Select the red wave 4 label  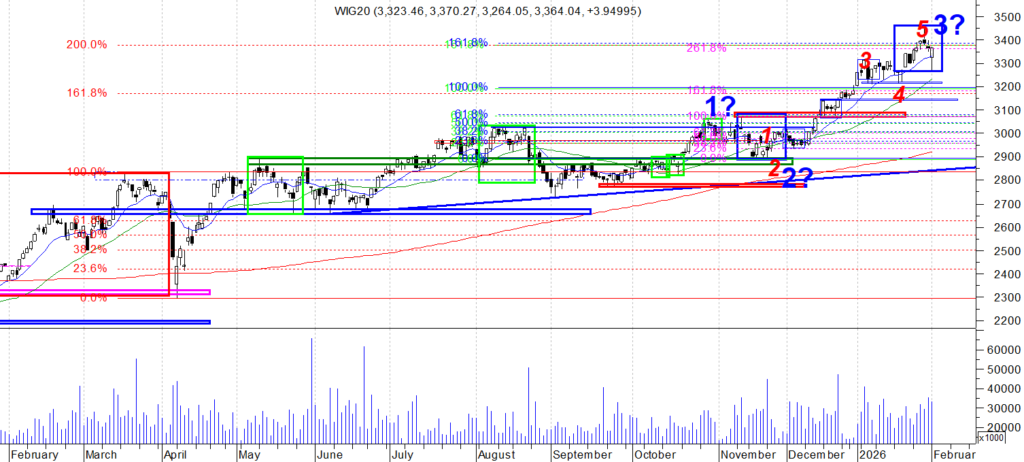pos(899,95)
